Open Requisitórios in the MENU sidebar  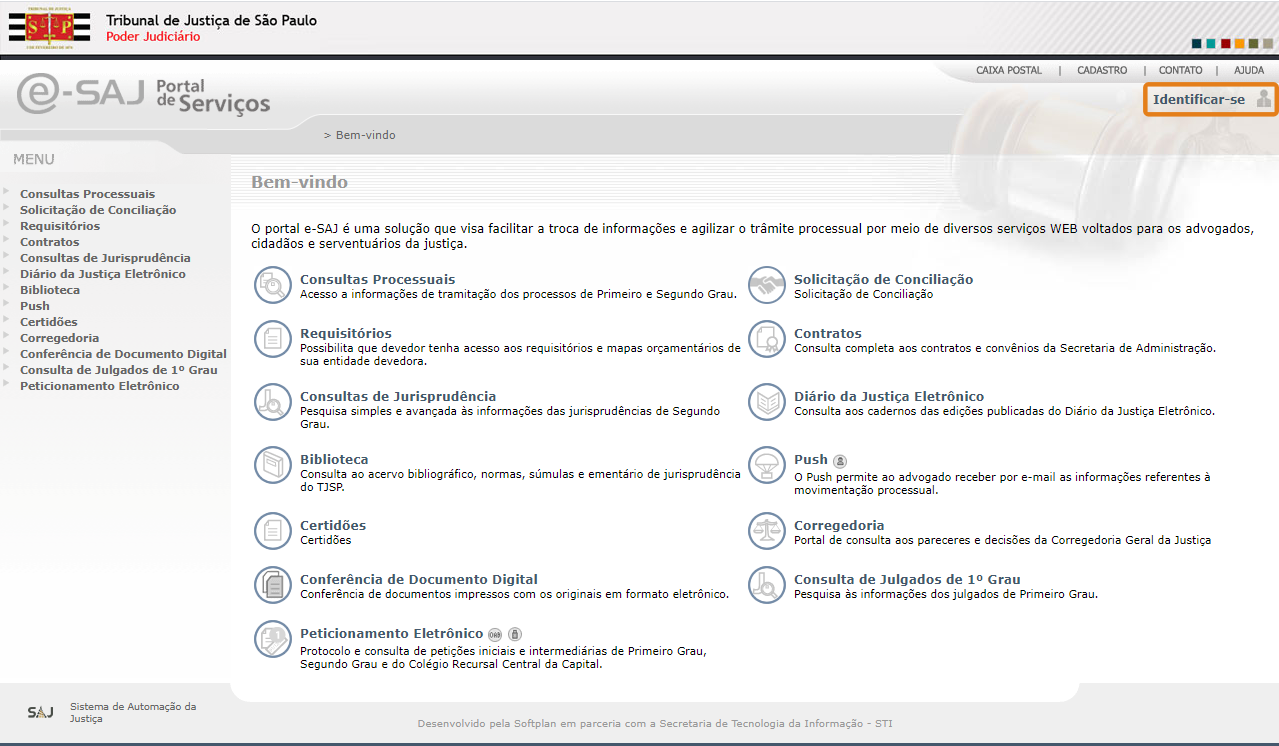point(60,226)
